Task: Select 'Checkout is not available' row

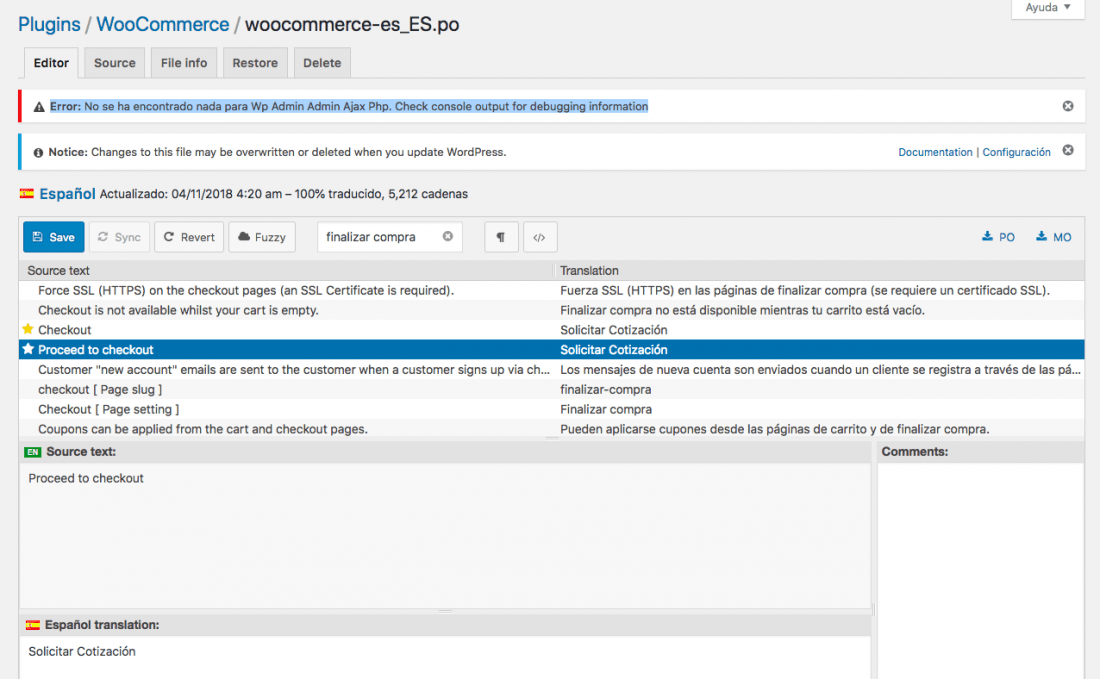Action: tap(551, 310)
